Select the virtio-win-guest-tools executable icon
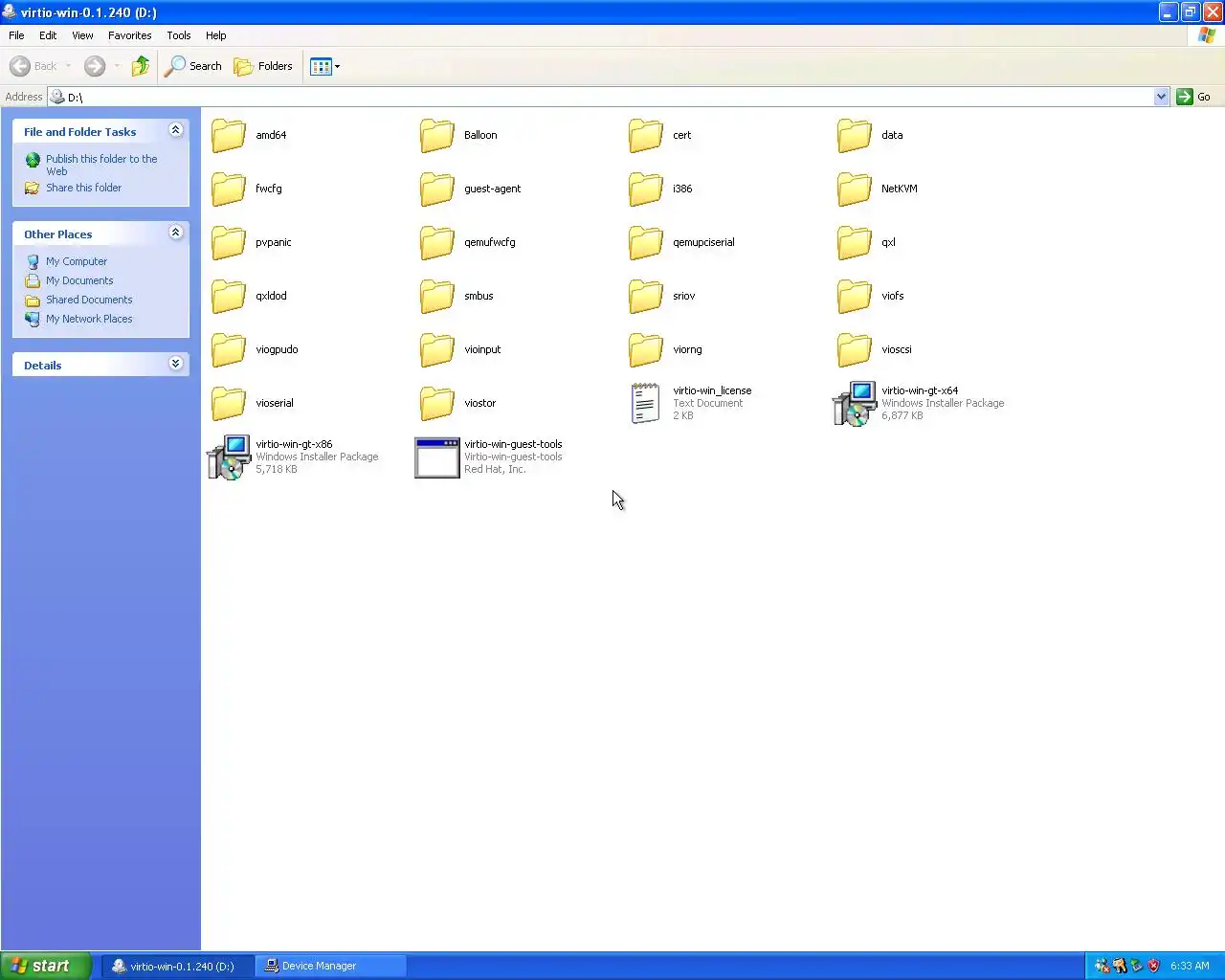 437,457
